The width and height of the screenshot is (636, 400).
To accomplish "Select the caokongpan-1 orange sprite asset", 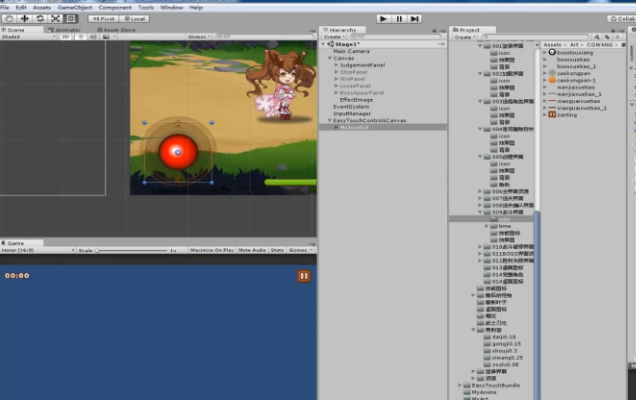I will point(576,80).
